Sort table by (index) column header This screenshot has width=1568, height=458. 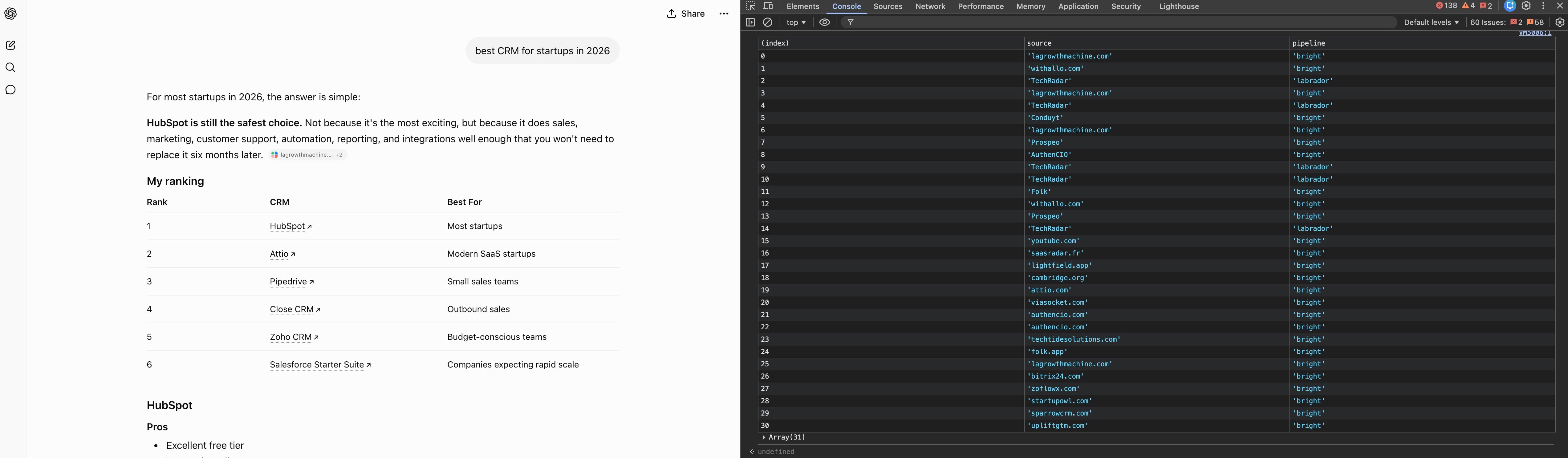point(891,43)
